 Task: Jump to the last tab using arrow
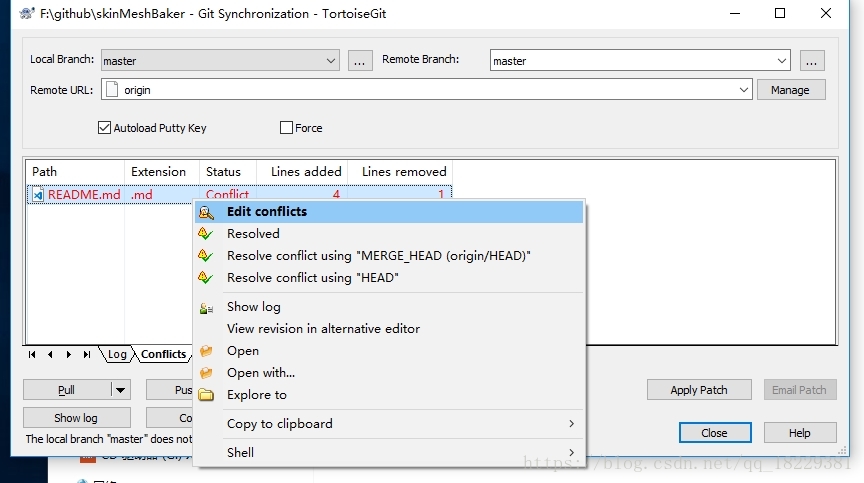click(x=87, y=354)
